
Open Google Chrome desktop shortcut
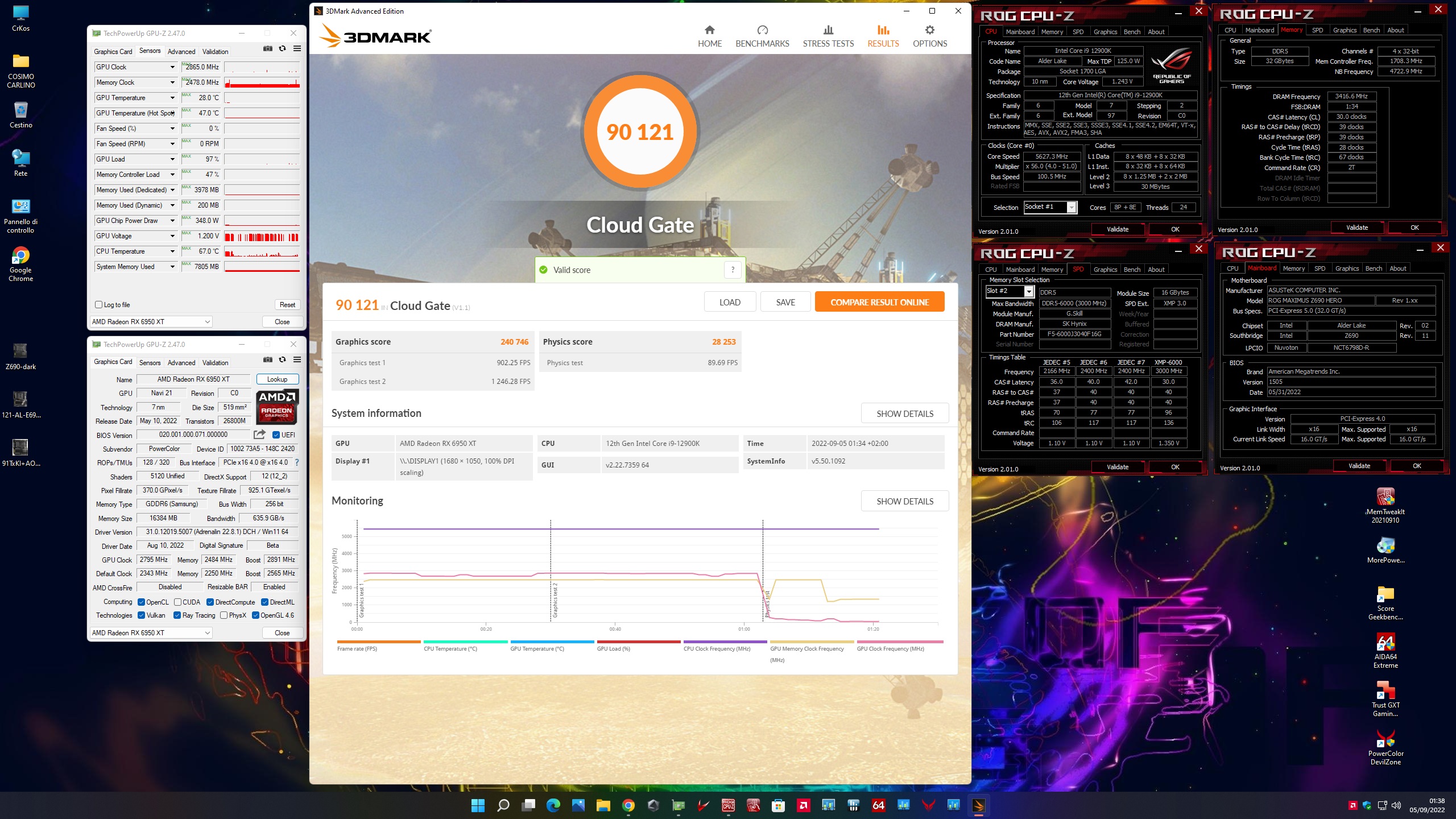[20, 264]
